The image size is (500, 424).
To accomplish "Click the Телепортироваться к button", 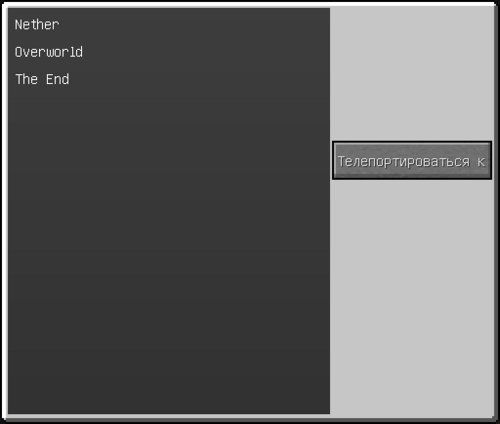I will 412,160.
